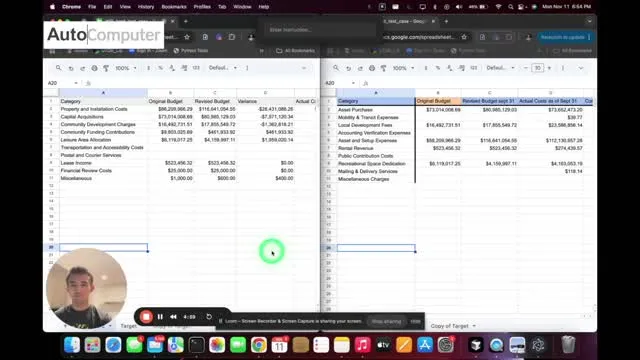Click the Stop sharing button
Screen dimensions: 640x360
pos(386,322)
